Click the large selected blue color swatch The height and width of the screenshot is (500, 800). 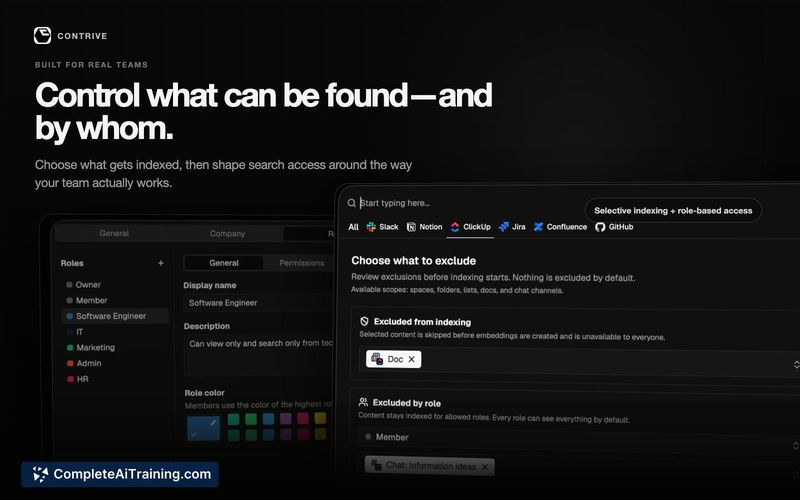204,428
